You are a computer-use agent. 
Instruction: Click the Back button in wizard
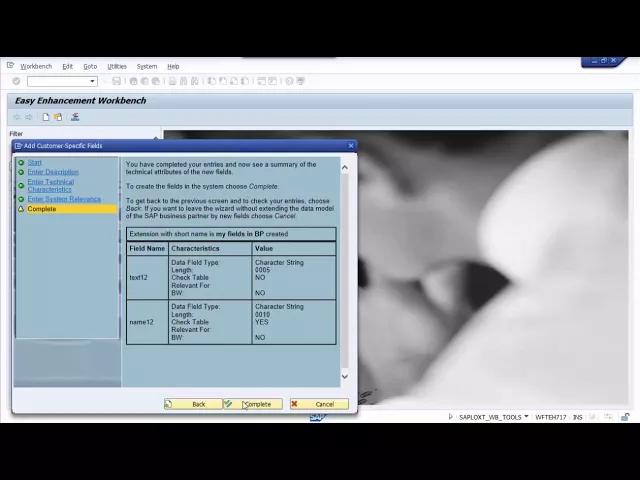tap(193, 404)
